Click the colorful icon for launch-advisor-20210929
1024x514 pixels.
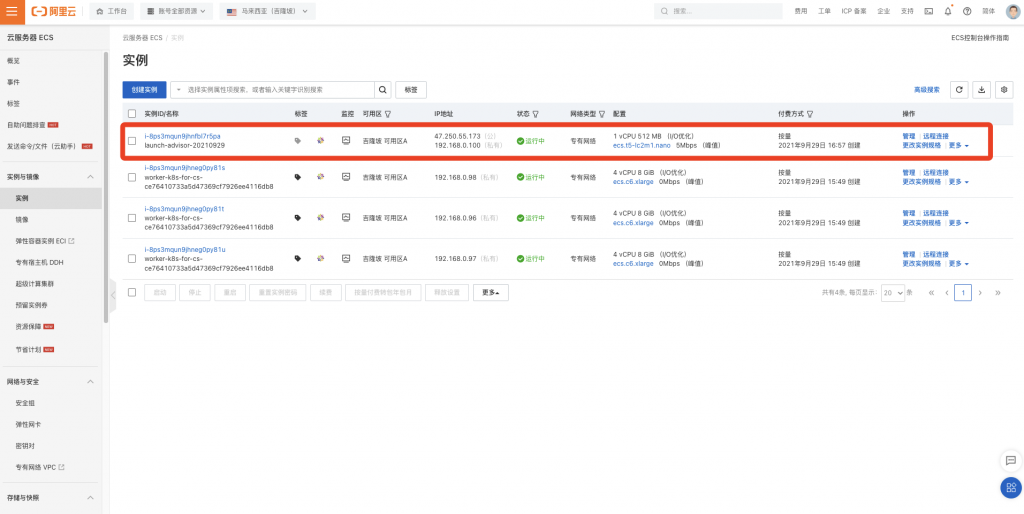pos(321,140)
